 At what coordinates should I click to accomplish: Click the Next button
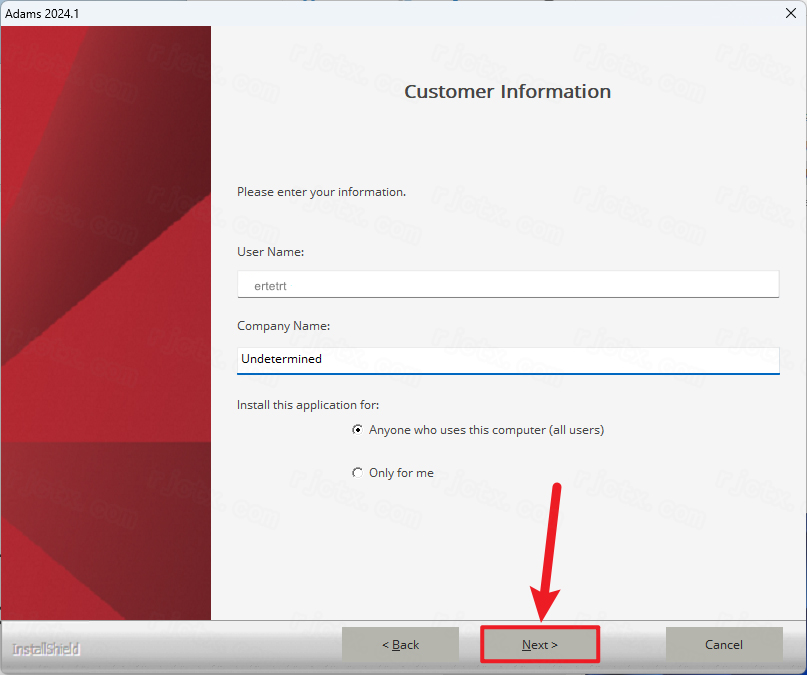(539, 644)
